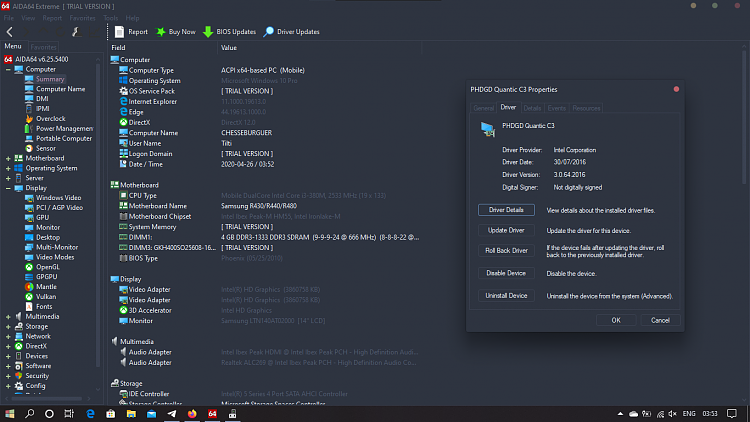Screen dimensions: 750x422
Task: Open Overclock in the Computer tree
Action: click(x=50, y=119)
